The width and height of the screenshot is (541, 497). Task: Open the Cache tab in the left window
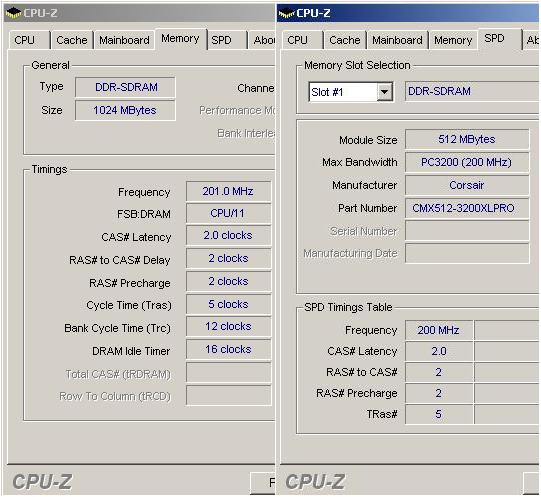72,40
